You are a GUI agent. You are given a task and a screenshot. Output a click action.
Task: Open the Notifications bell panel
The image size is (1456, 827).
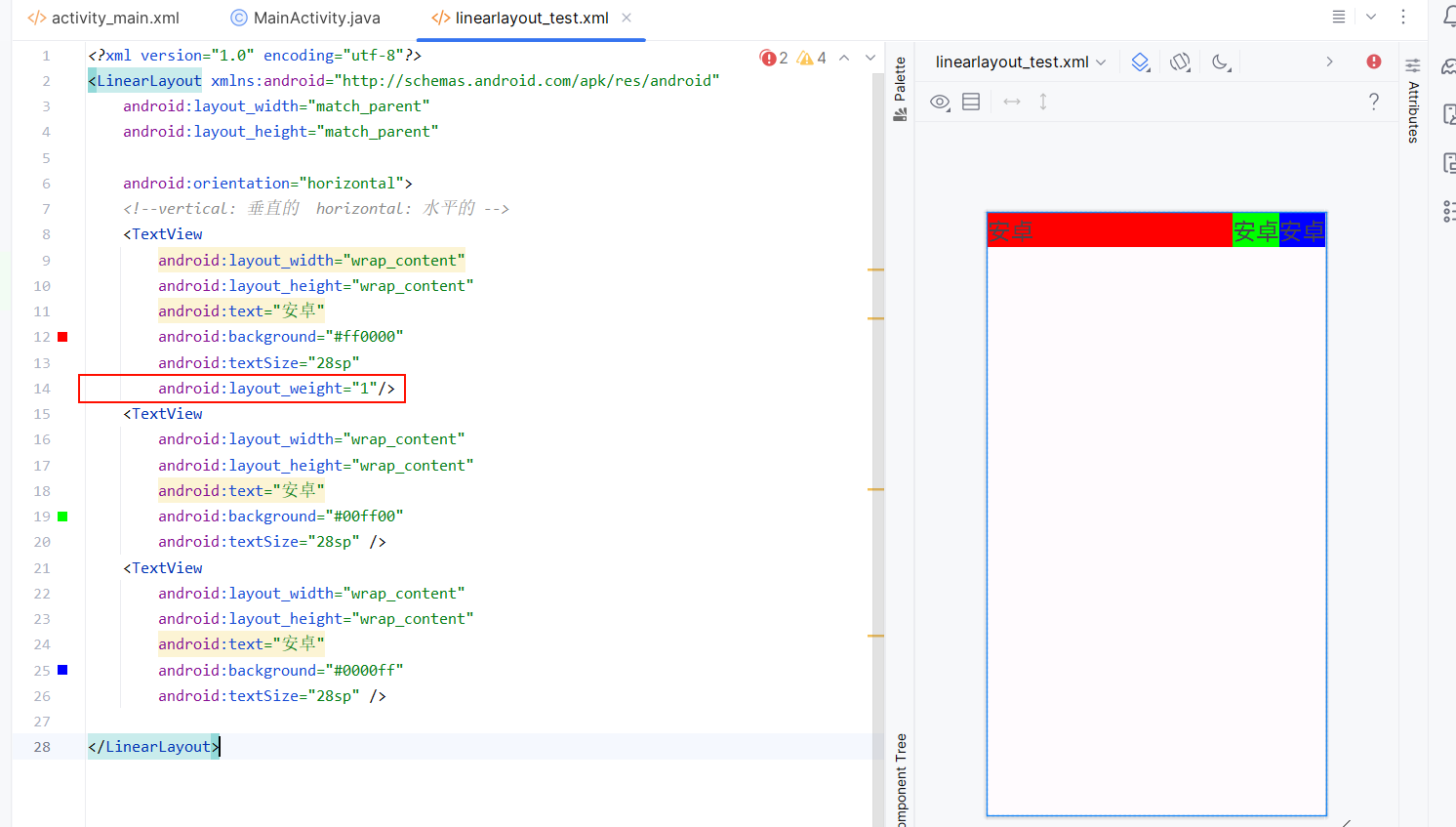pyautogui.click(x=1450, y=17)
